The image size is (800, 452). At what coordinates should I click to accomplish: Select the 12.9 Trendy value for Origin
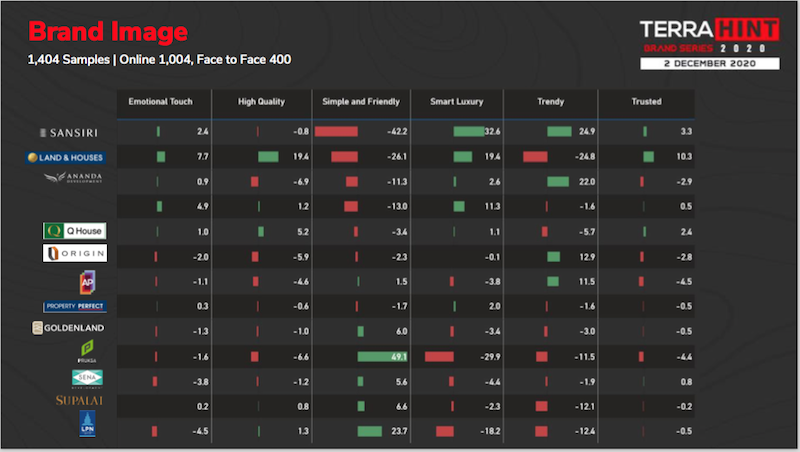click(x=587, y=257)
